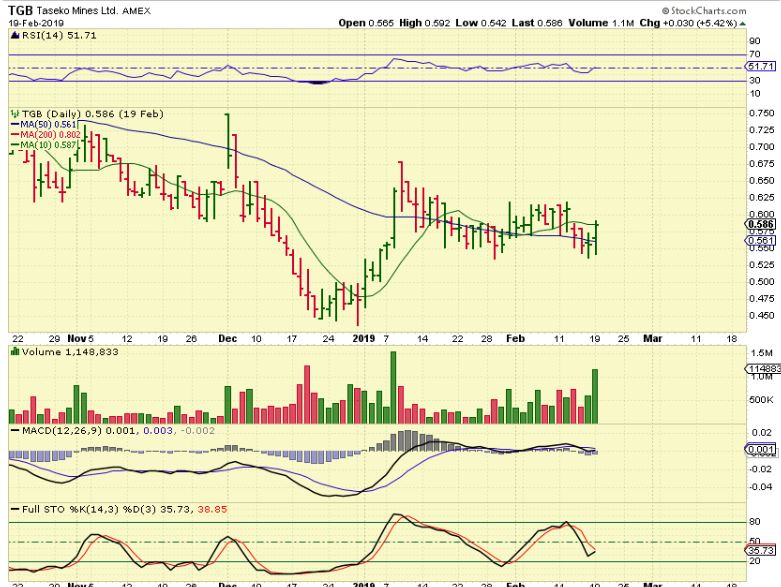
Task: Click the Taseko Mines Ltd. company name
Action: click(76, 10)
